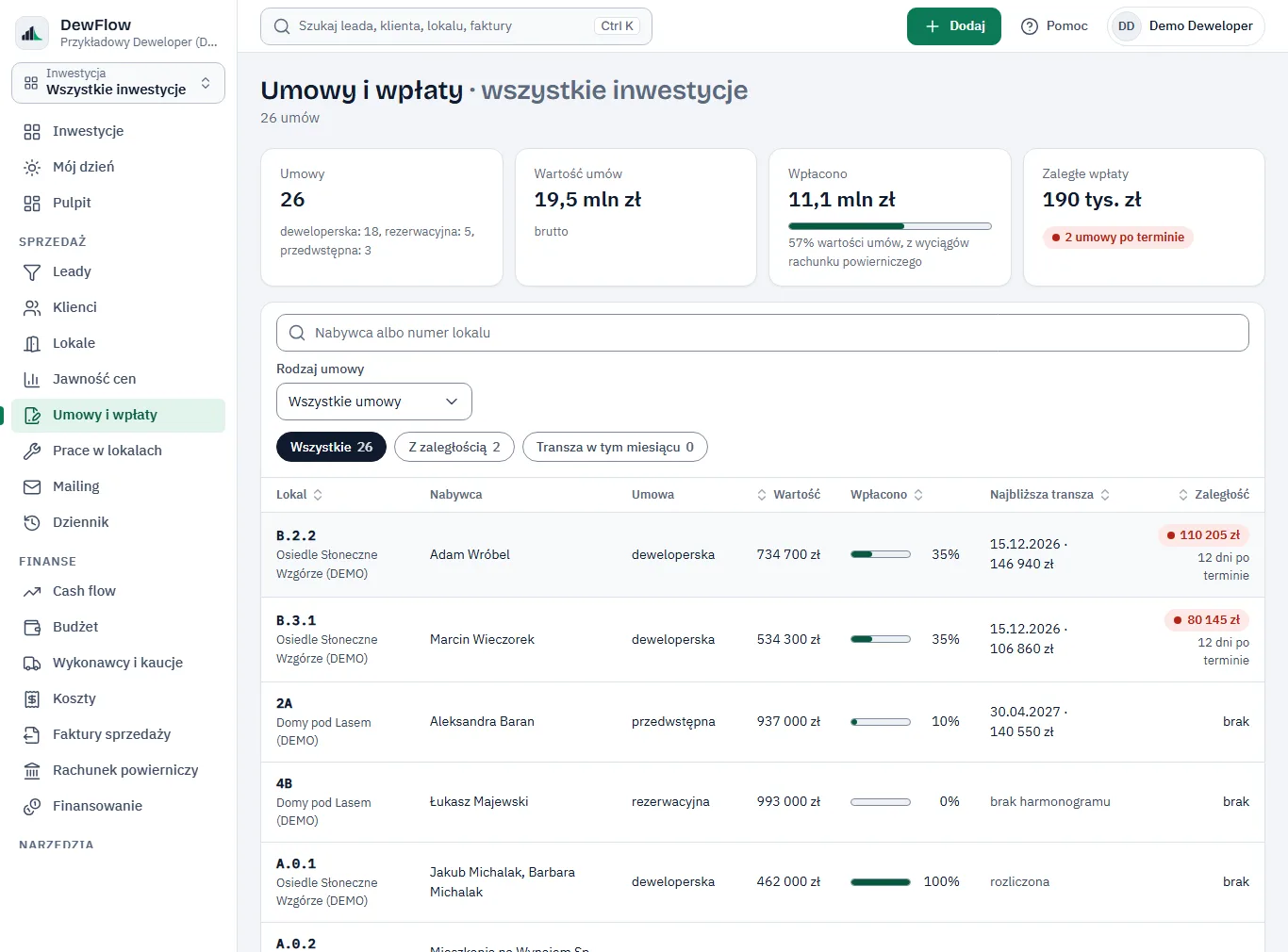Open the Pomoc help link
The image size is (1288, 952).
click(1055, 26)
